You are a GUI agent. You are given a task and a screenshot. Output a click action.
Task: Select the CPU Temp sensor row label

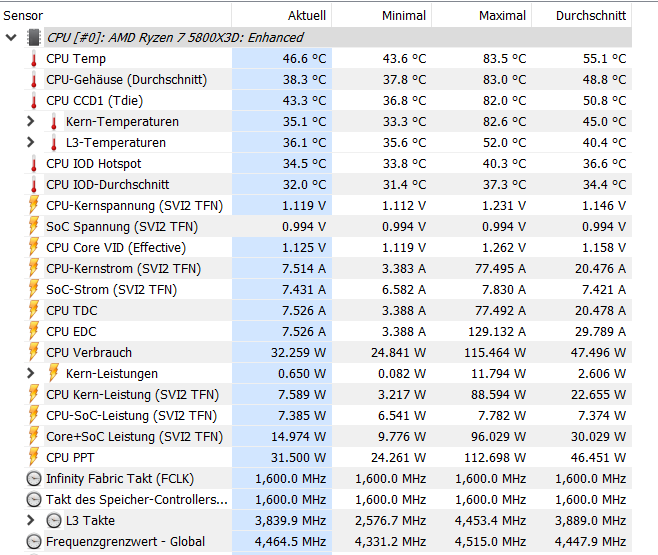(x=76, y=59)
